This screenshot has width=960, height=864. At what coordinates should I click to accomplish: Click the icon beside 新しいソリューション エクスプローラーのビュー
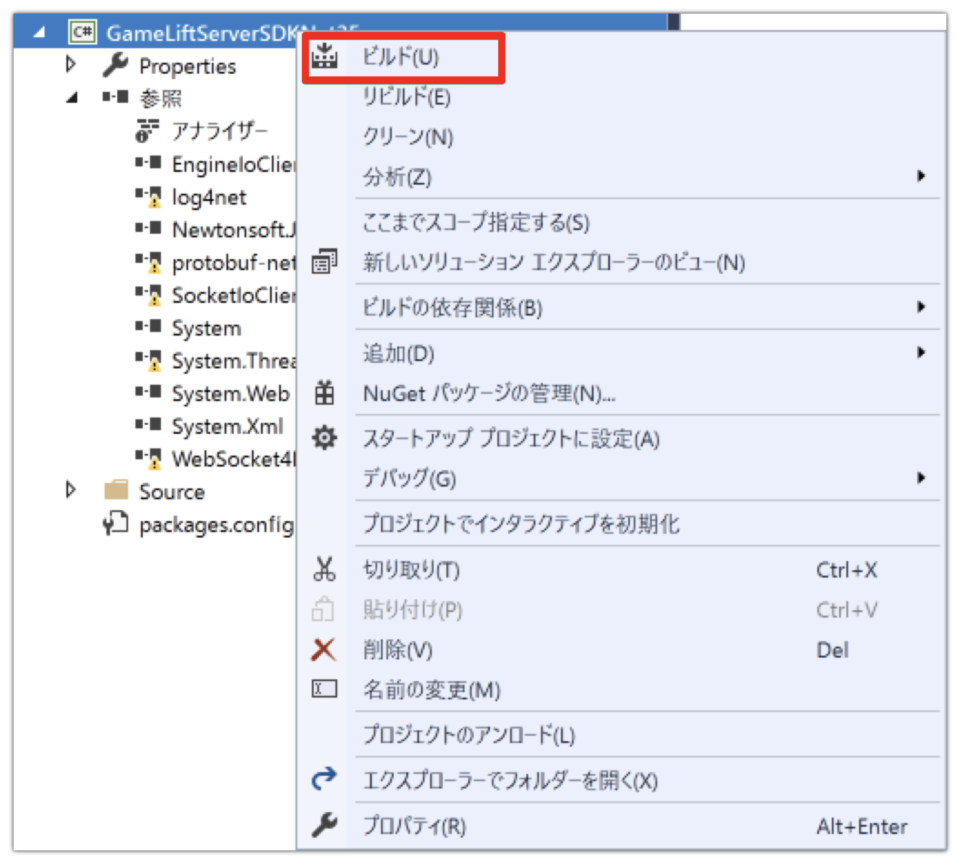[322, 260]
